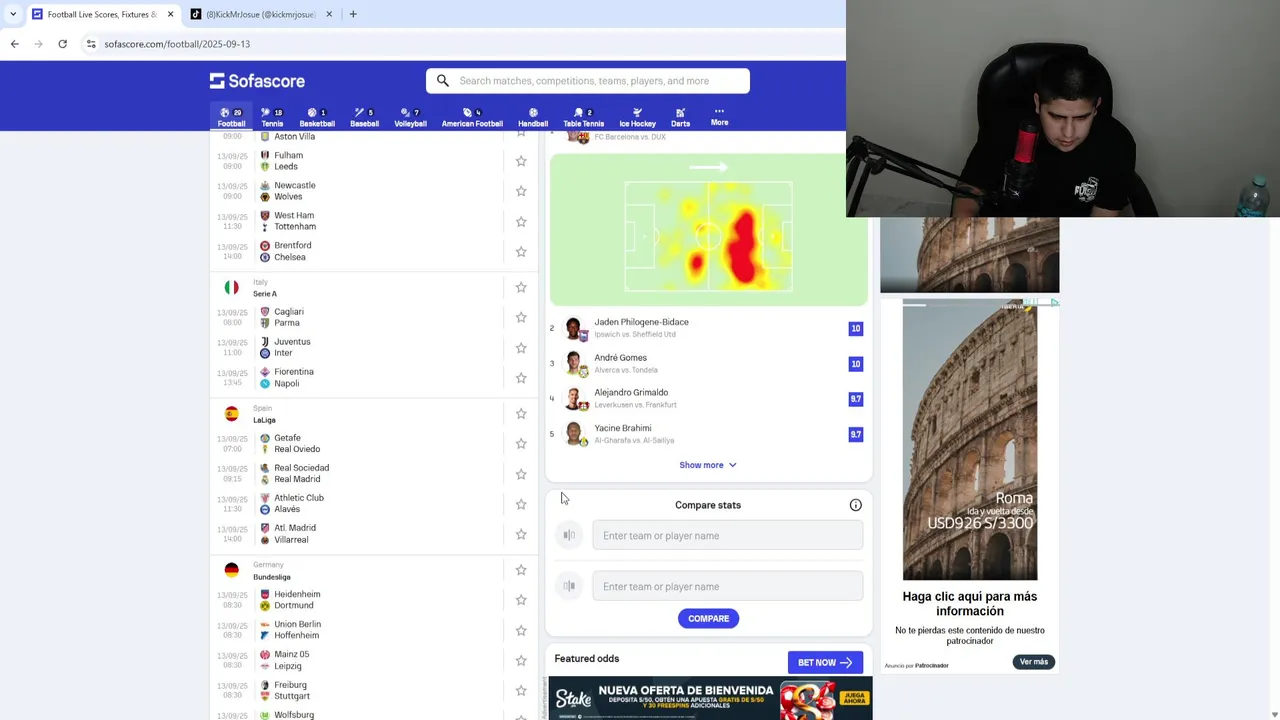The image size is (1280, 720).
Task: Favorite the Newcastle vs Wolves match
Action: coord(521,191)
